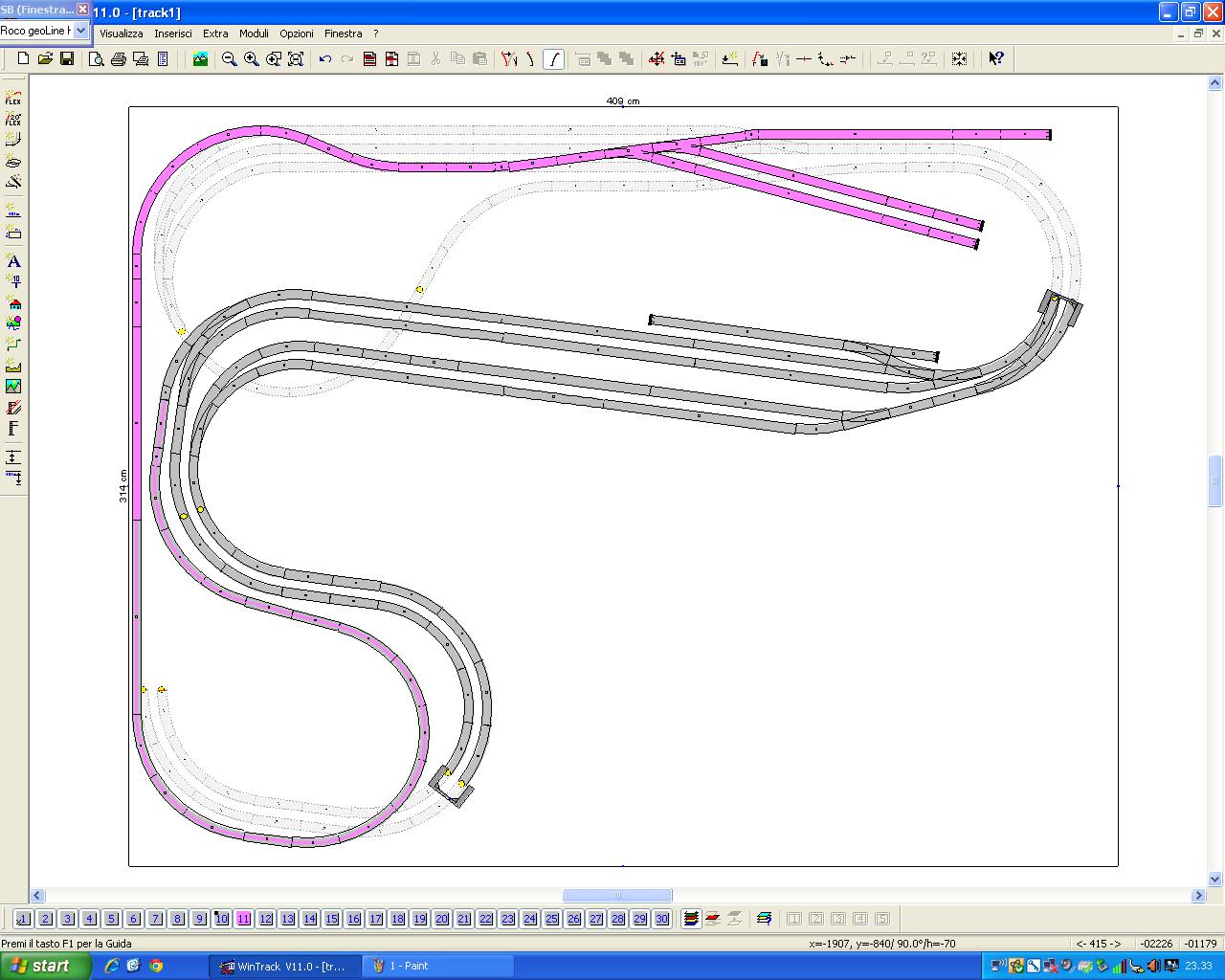The image size is (1225, 980).
Task: Click the red-black Y track connect icon
Action: point(509,59)
